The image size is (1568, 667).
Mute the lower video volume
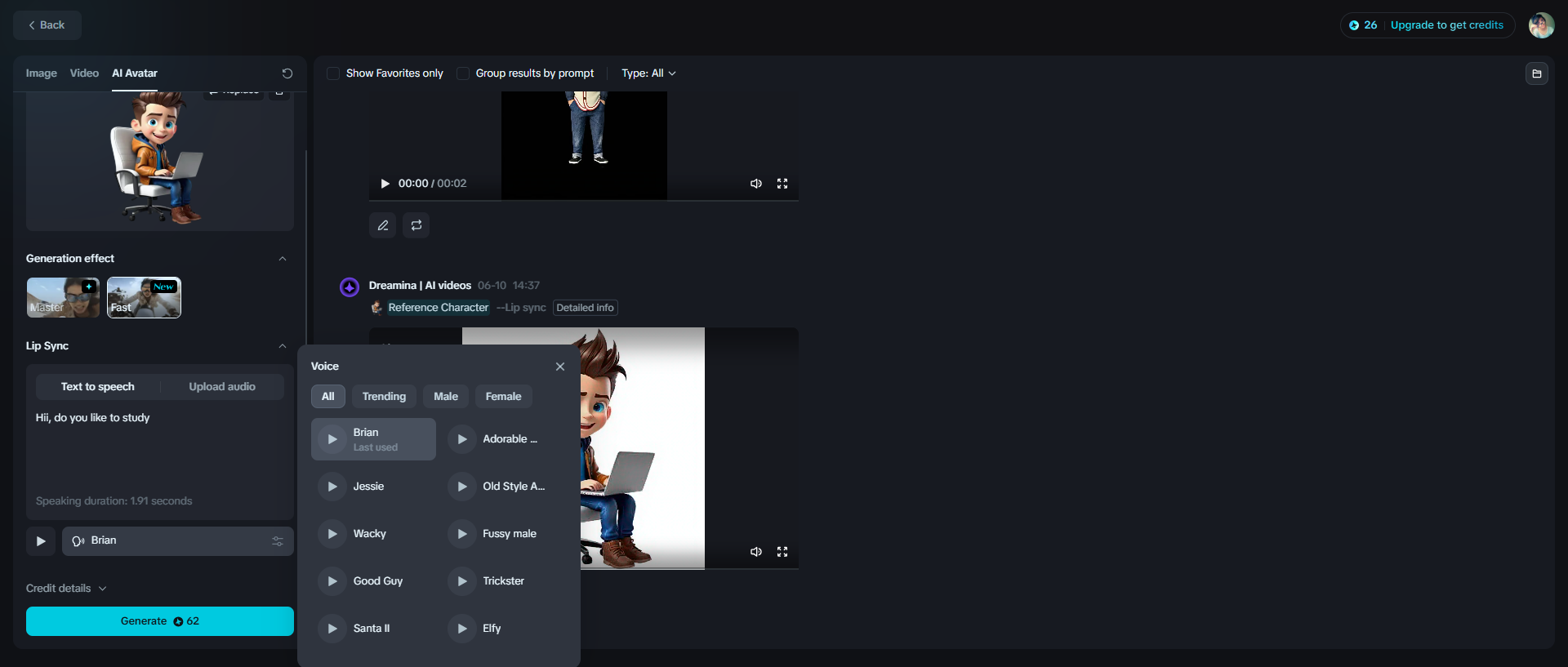click(x=756, y=552)
